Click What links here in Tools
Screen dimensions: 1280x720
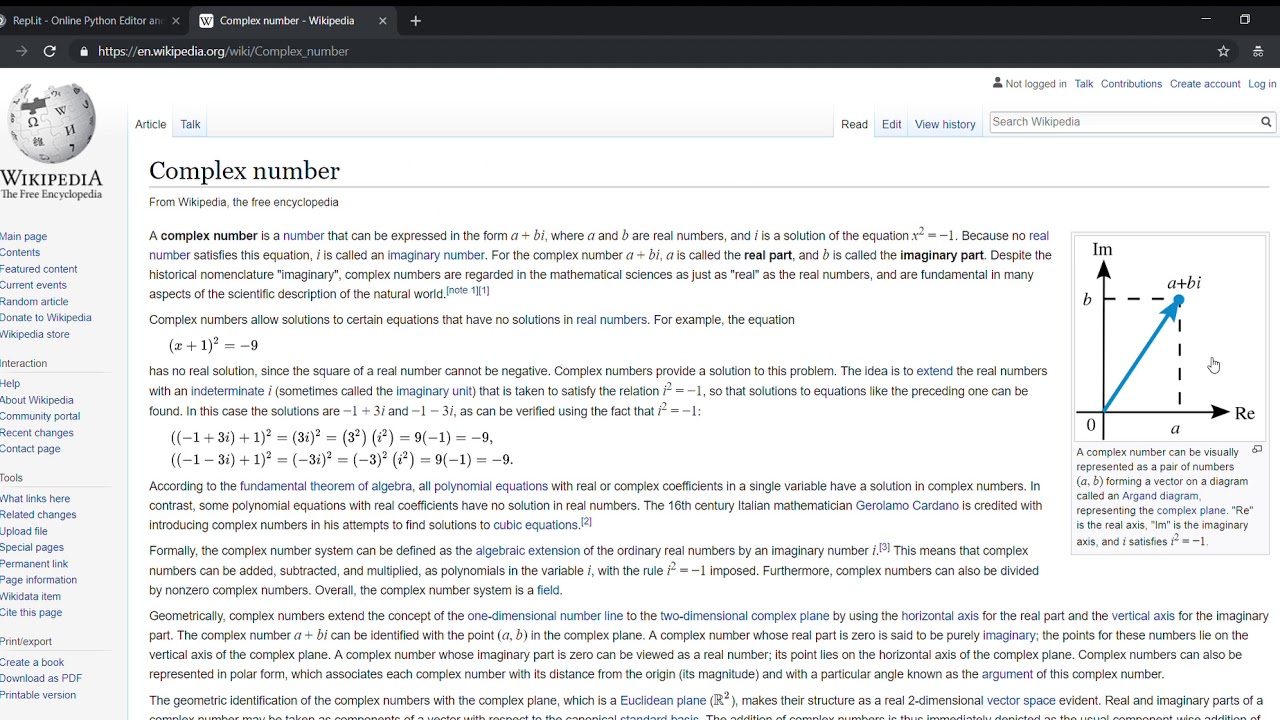[x=35, y=499]
